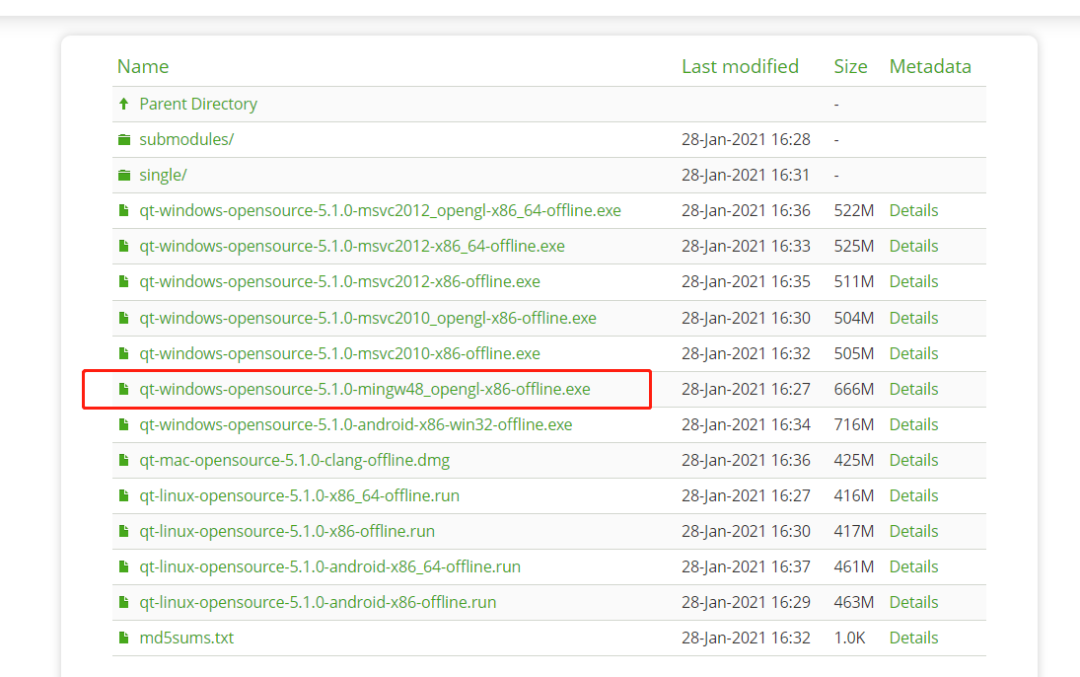Open Details for linux android-x86_64 run file
The width and height of the screenshot is (1080, 677).
(x=914, y=567)
